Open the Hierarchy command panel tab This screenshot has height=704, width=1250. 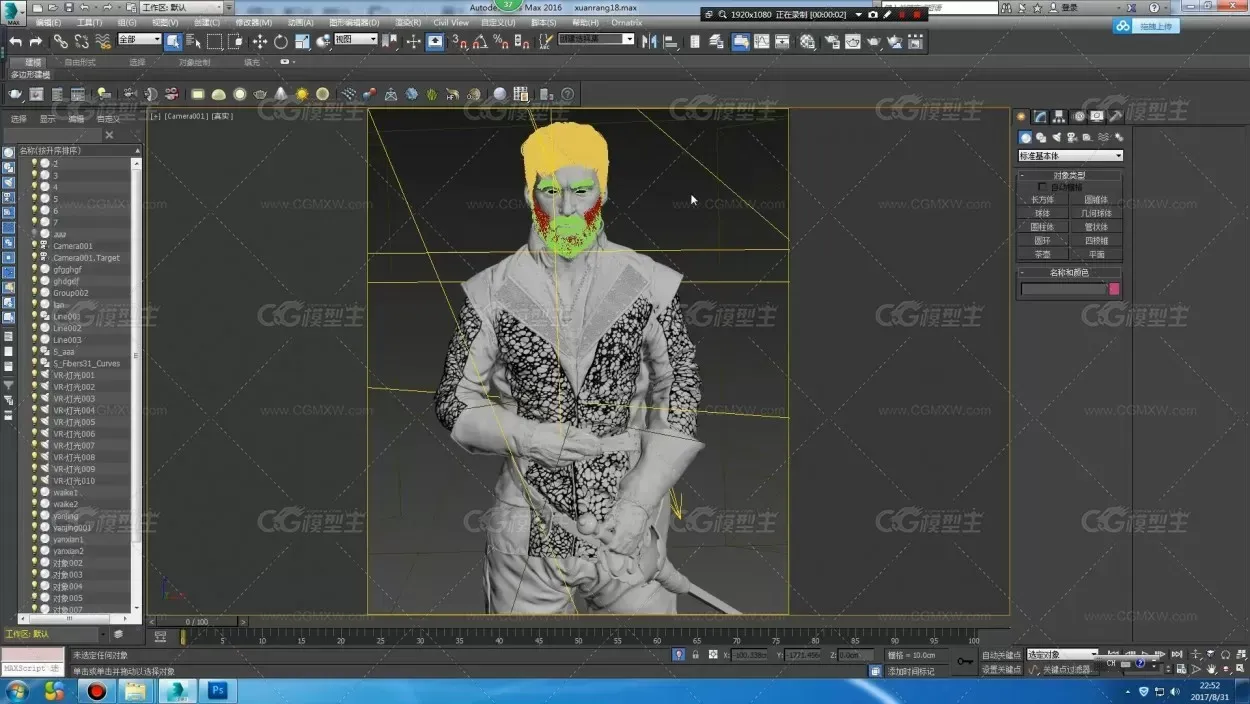pyautogui.click(x=1058, y=116)
